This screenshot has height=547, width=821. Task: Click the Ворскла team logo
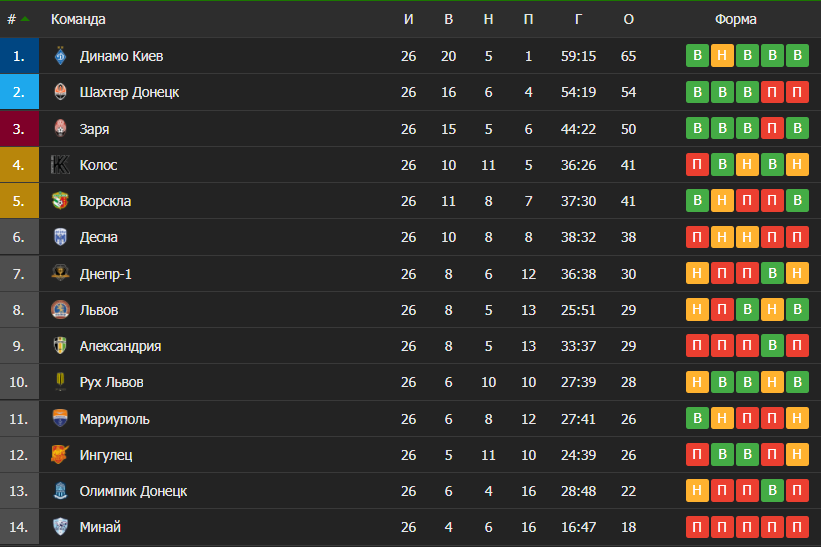[60, 201]
